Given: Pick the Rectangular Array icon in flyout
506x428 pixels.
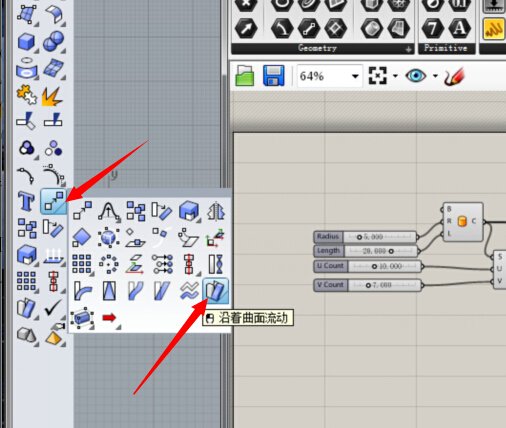Looking at the screenshot, I should (x=82, y=264).
